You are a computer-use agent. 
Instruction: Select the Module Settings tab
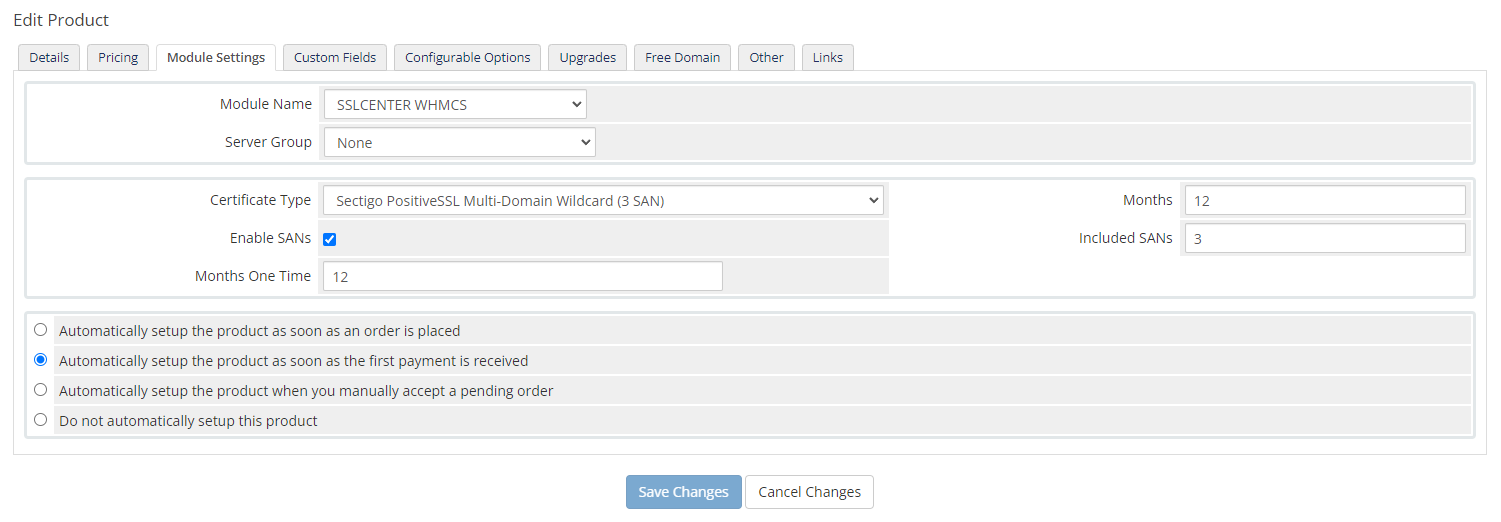pos(216,57)
